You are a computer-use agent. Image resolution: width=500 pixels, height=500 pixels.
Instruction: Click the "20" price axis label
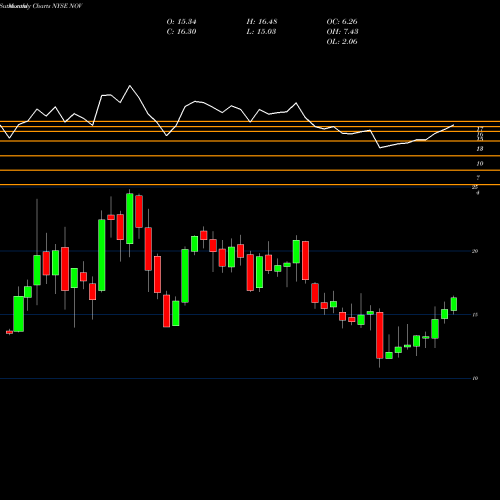[x=475, y=251]
